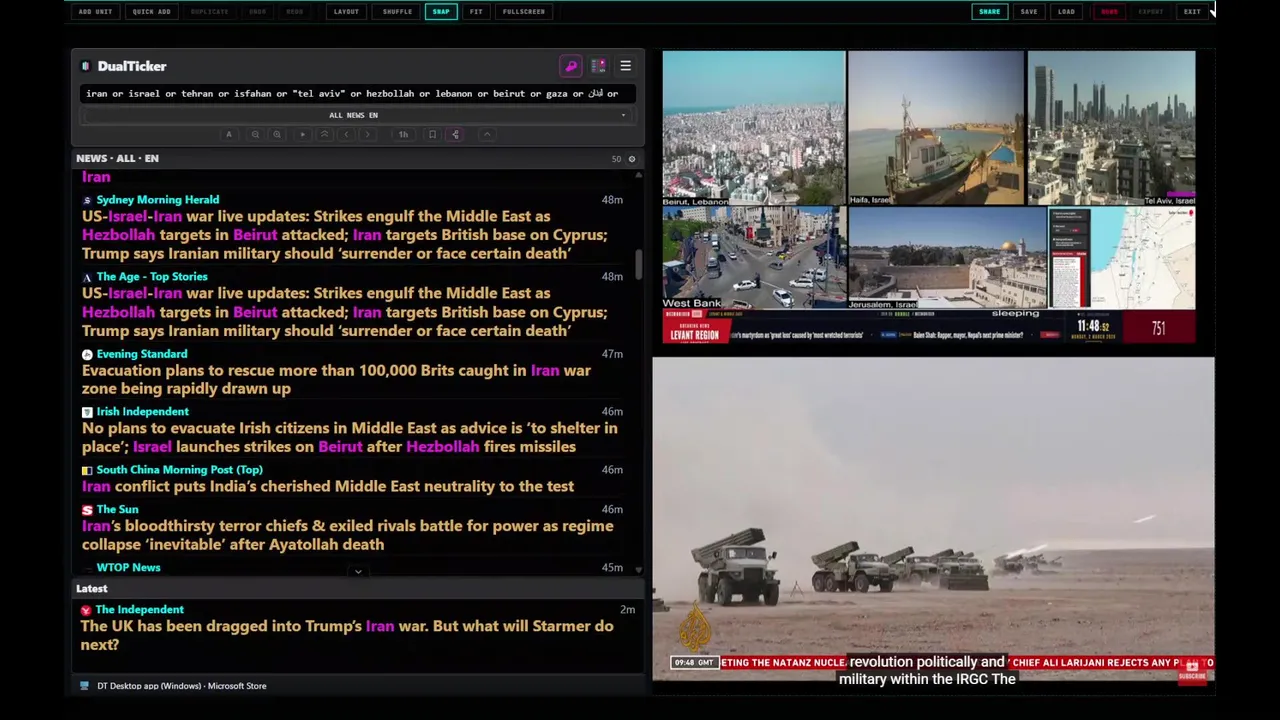Image resolution: width=1280 pixels, height=720 pixels.
Task: Click SHUFFLE in the top bar
Action: click(x=397, y=12)
